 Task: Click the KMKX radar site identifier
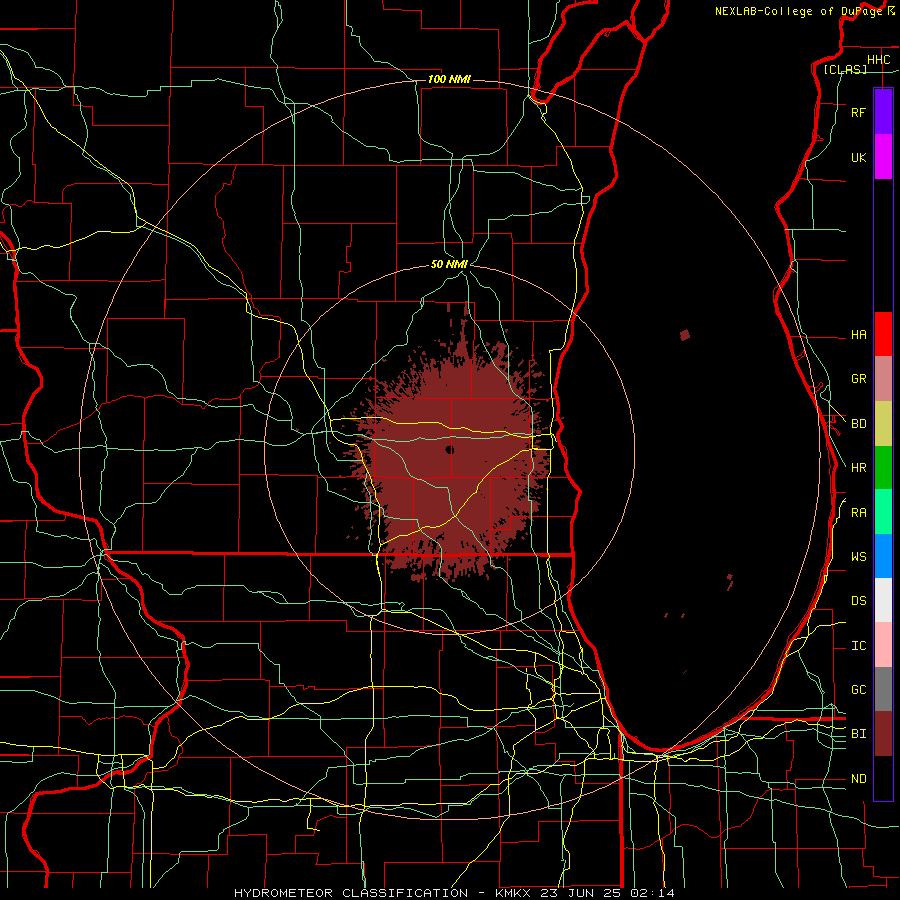click(x=513, y=893)
